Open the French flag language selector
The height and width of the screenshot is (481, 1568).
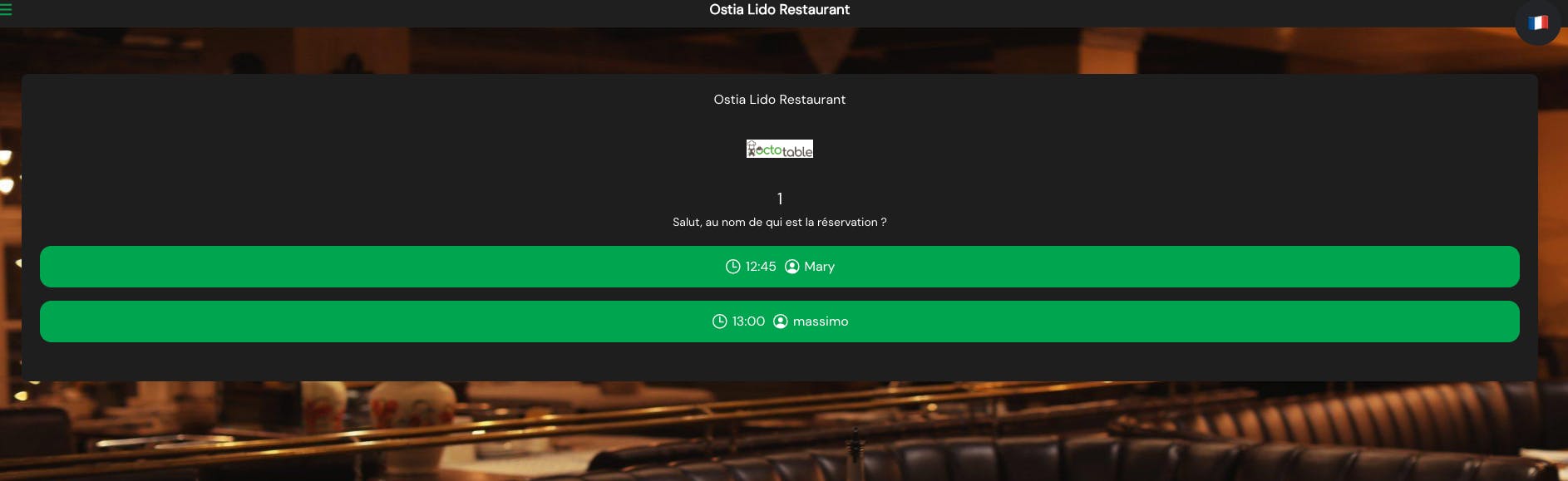point(1537,22)
